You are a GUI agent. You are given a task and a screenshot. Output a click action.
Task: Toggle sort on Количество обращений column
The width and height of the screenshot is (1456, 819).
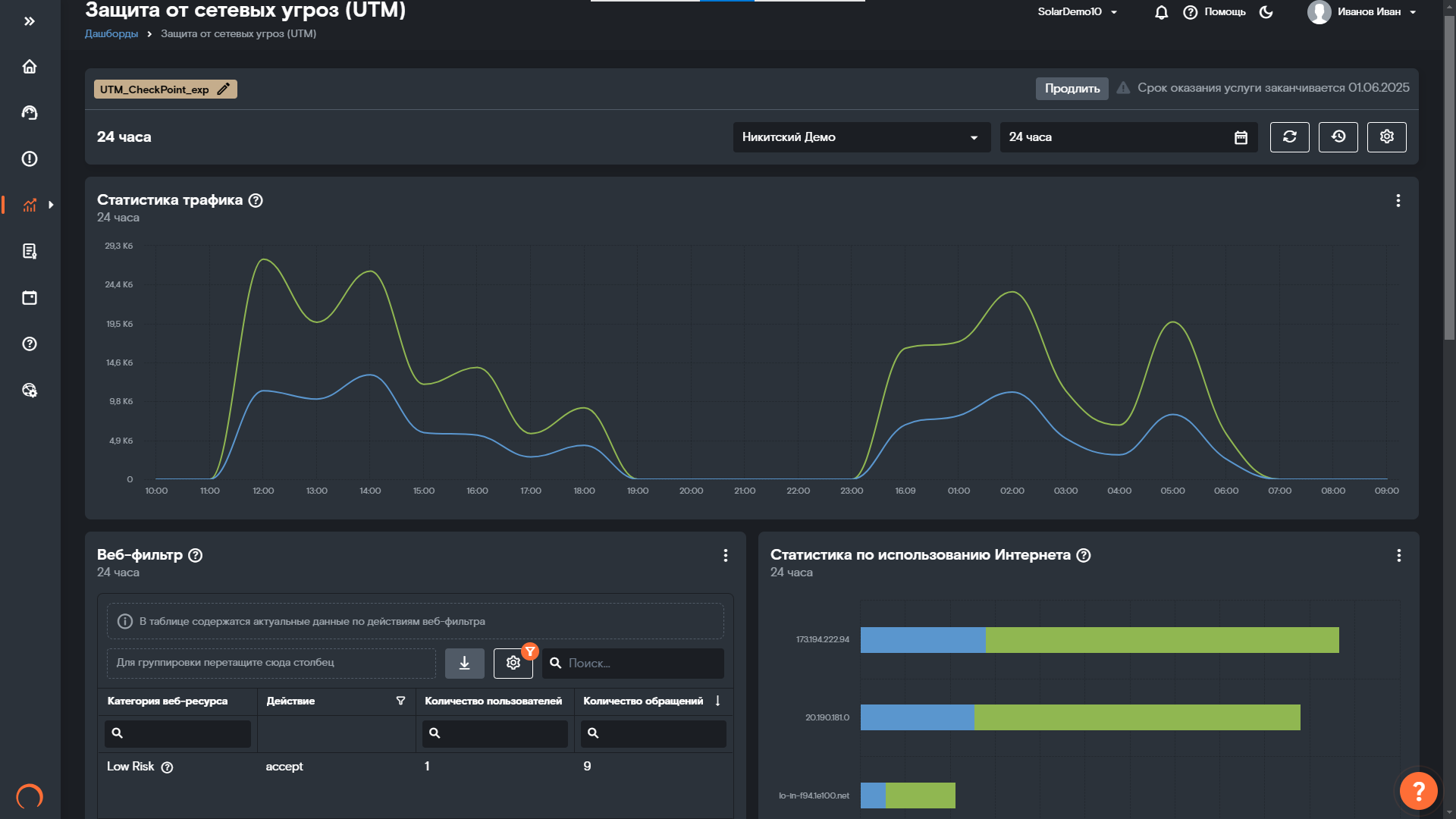point(717,701)
